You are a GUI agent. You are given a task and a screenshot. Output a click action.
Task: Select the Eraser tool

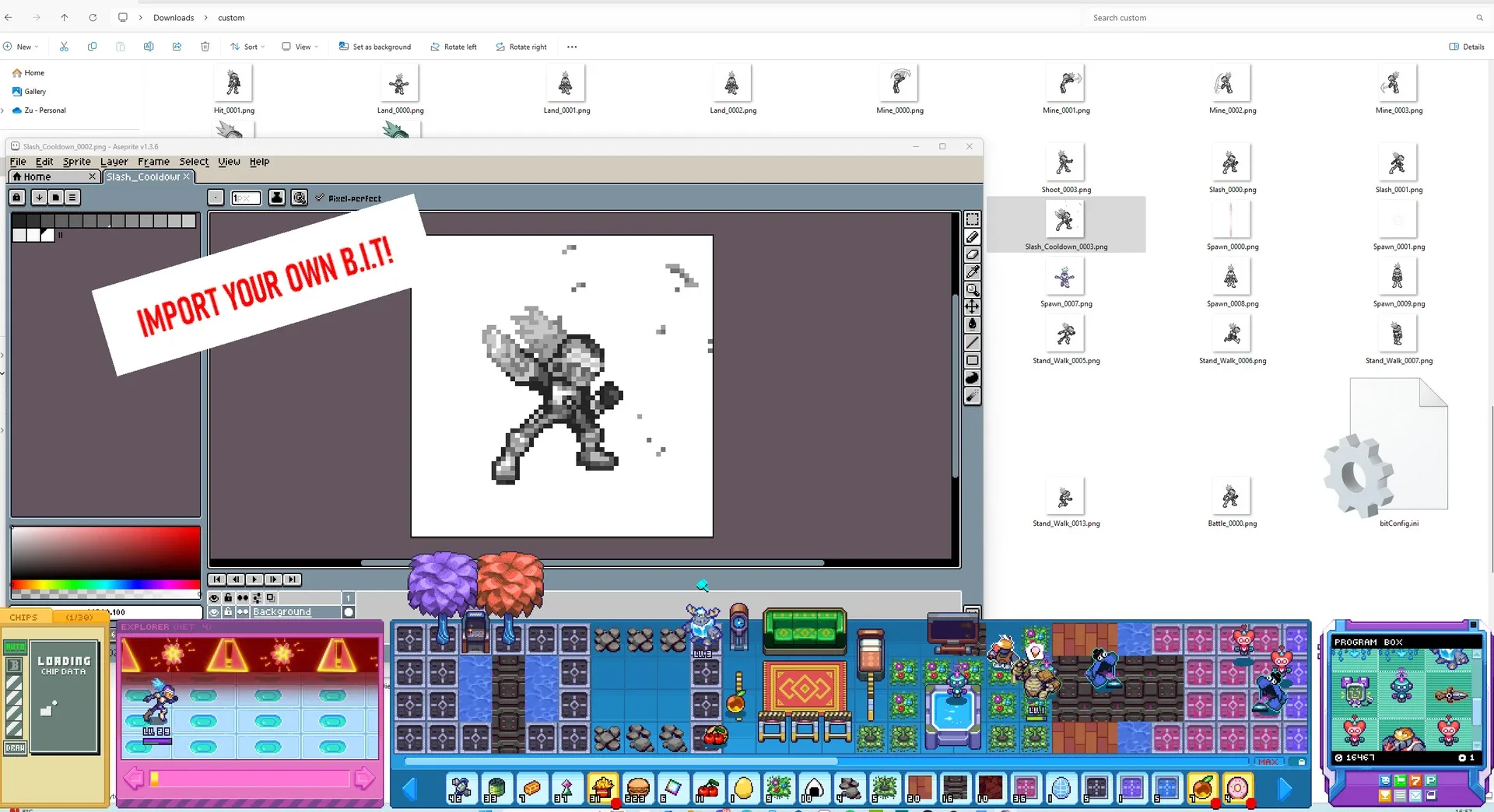973,255
